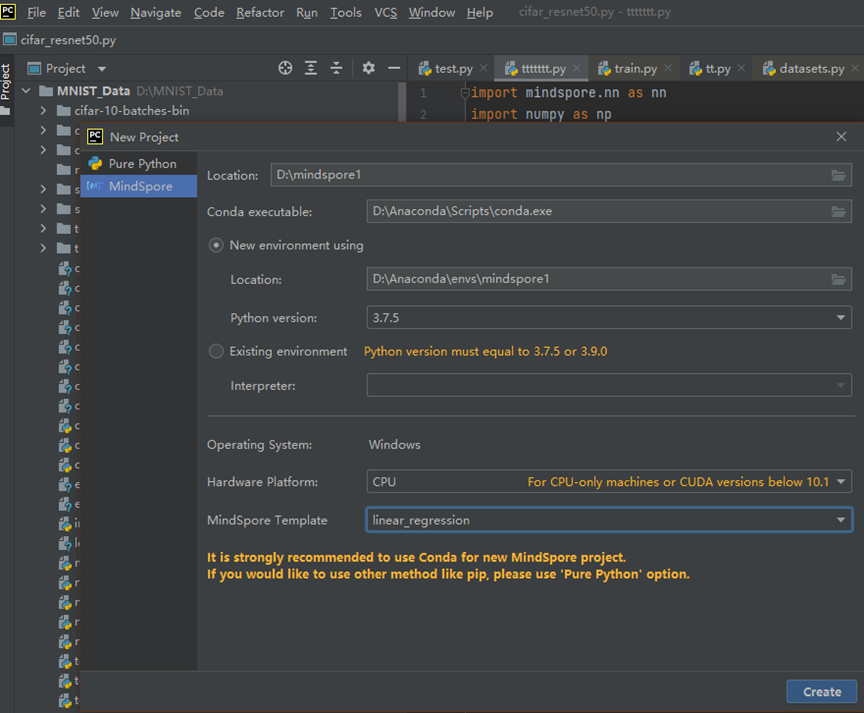This screenshot has width=864, height=713.
Task: Click the Select Opened File crosshair icon
Action: click(x=285, y=68)
